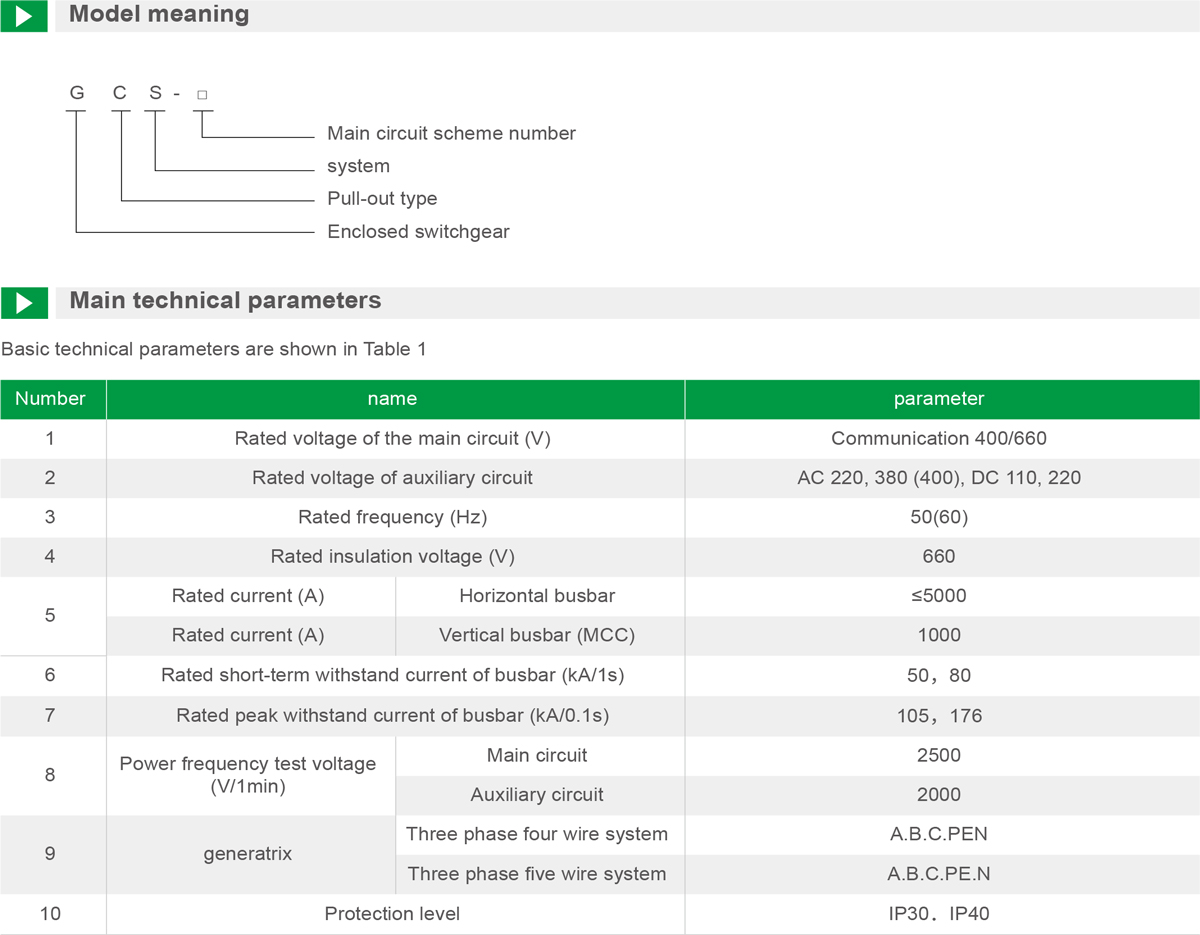Select the Three phase five wire system cell
Image resolution: width=1200 pixels, height=935 pixels.
(x=537, y=874)
